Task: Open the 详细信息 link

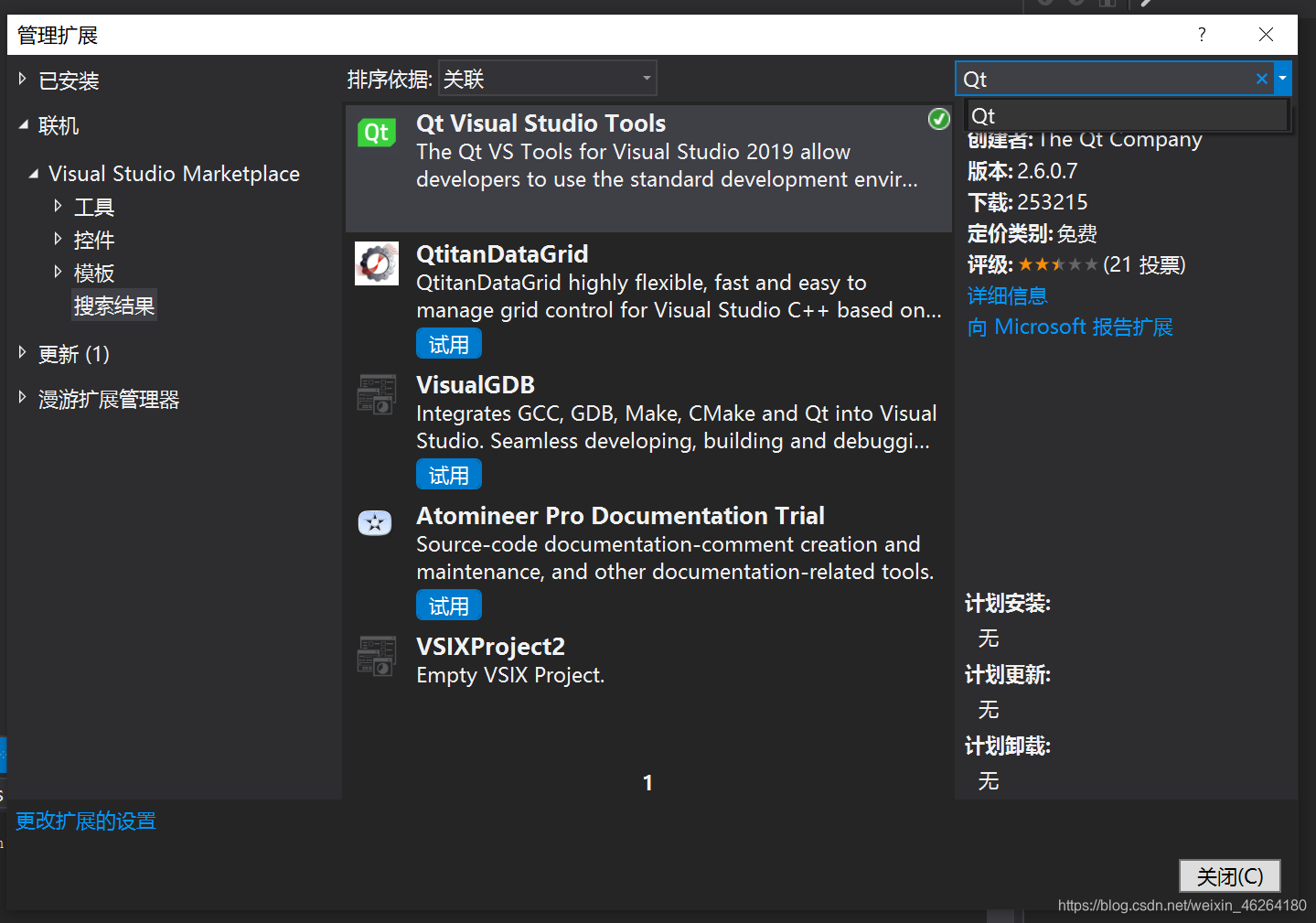Action: (x=1007, y=295)
